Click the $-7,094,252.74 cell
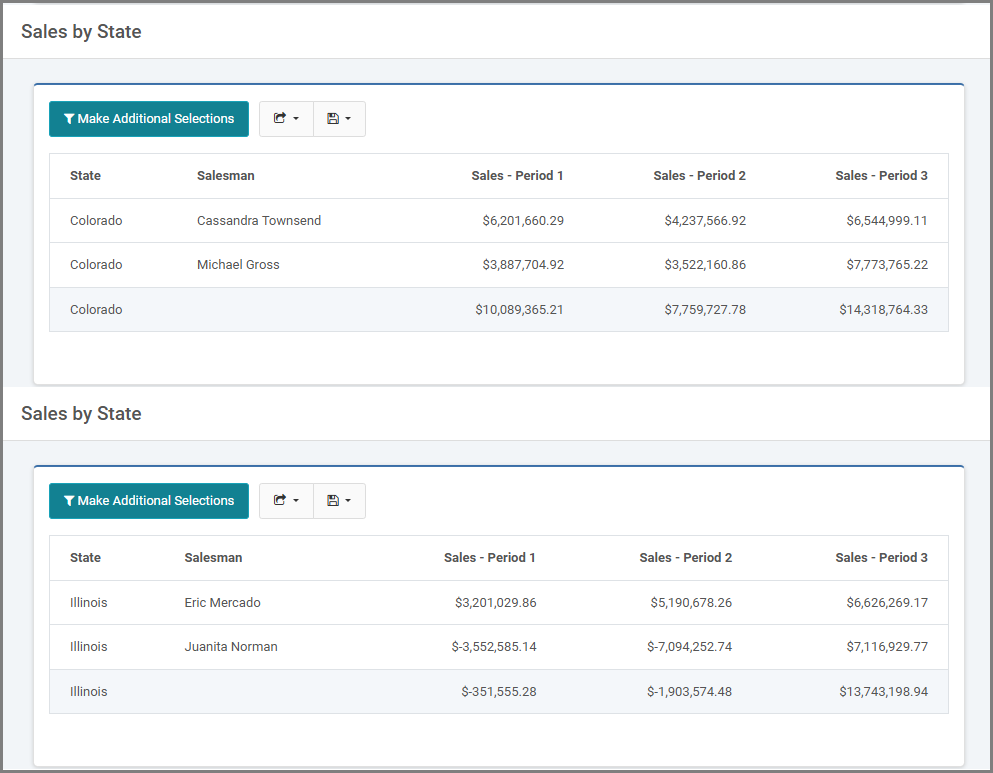This screenshot has height=773, width=993. click(690, 647)
